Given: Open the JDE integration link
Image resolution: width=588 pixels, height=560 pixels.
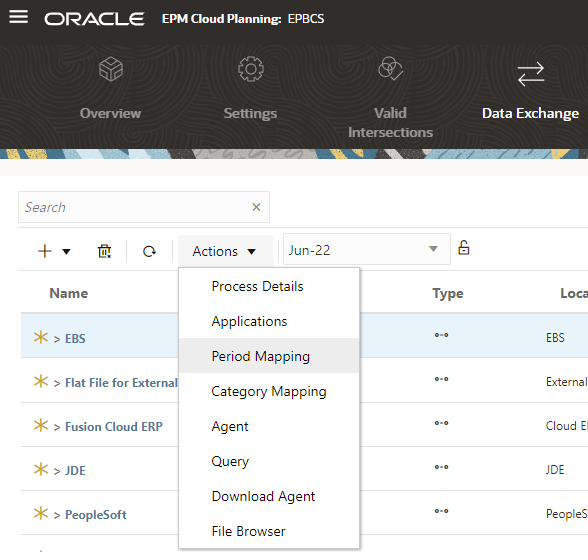Looking at the screenshot, I should [x=75, y=470].
